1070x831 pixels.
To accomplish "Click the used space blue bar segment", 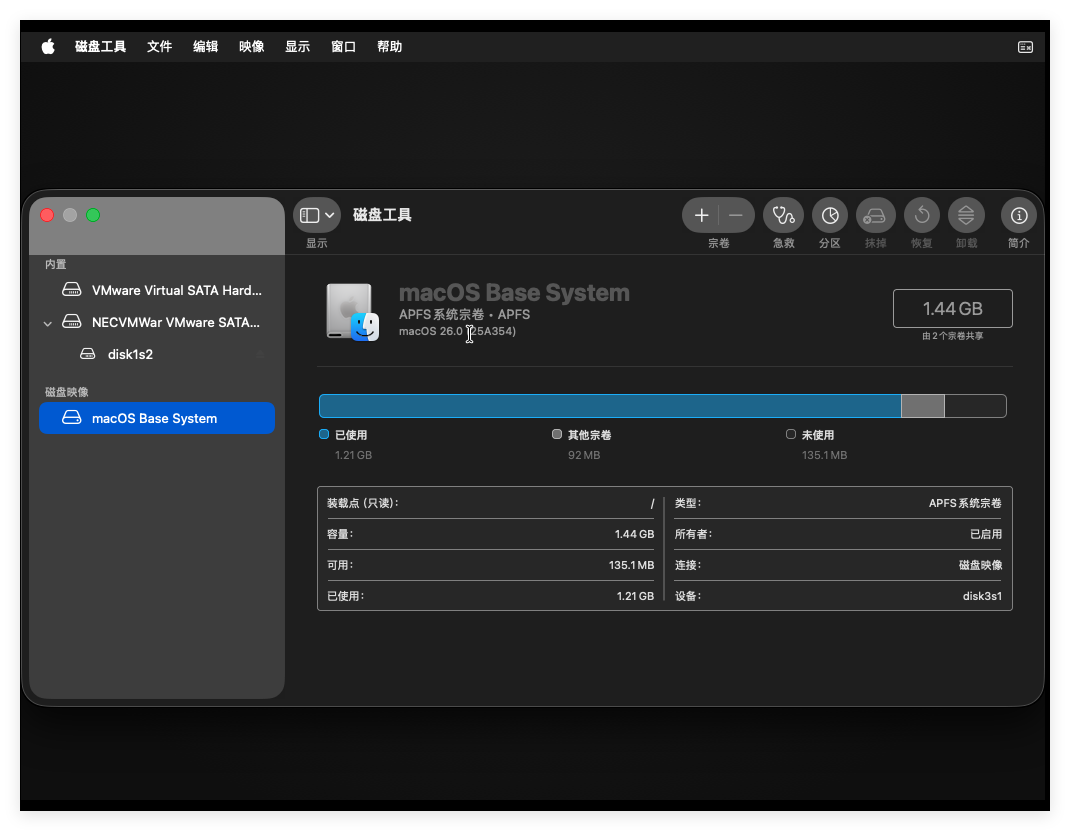I will coord(610,406).
